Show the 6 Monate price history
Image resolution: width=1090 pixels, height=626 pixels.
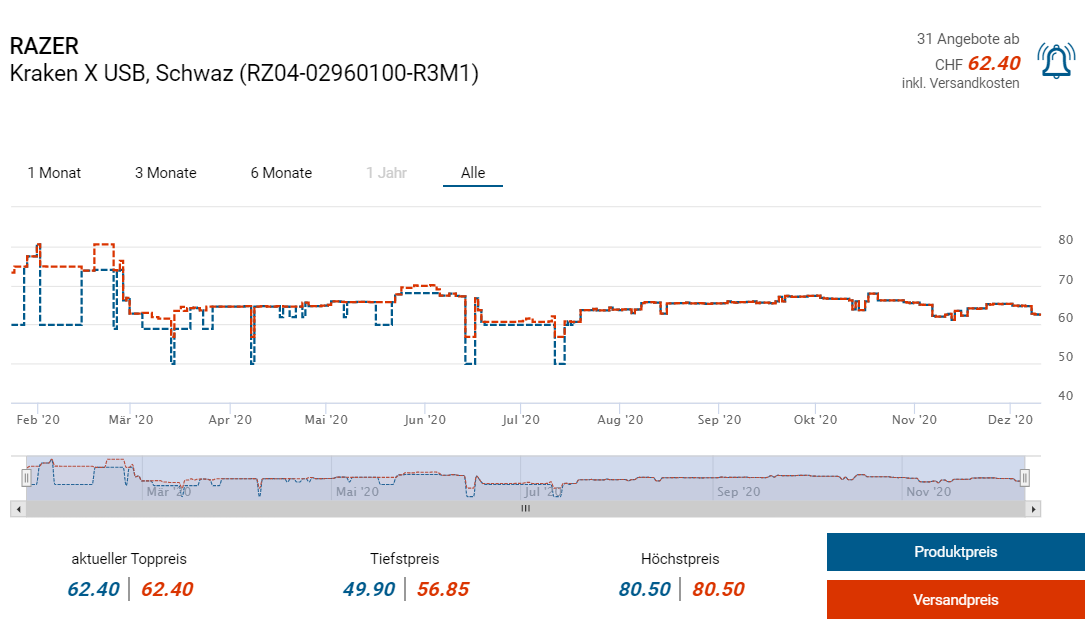[281, 173]
